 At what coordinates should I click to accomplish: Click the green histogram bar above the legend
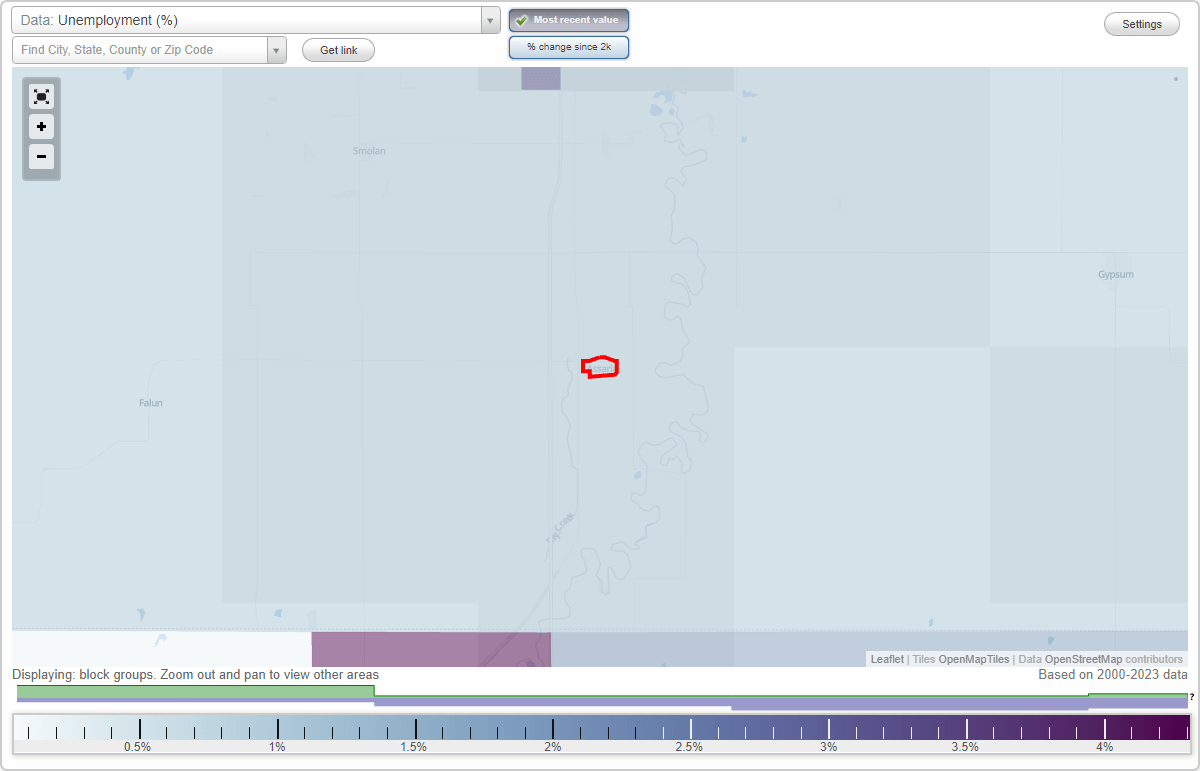196,691
